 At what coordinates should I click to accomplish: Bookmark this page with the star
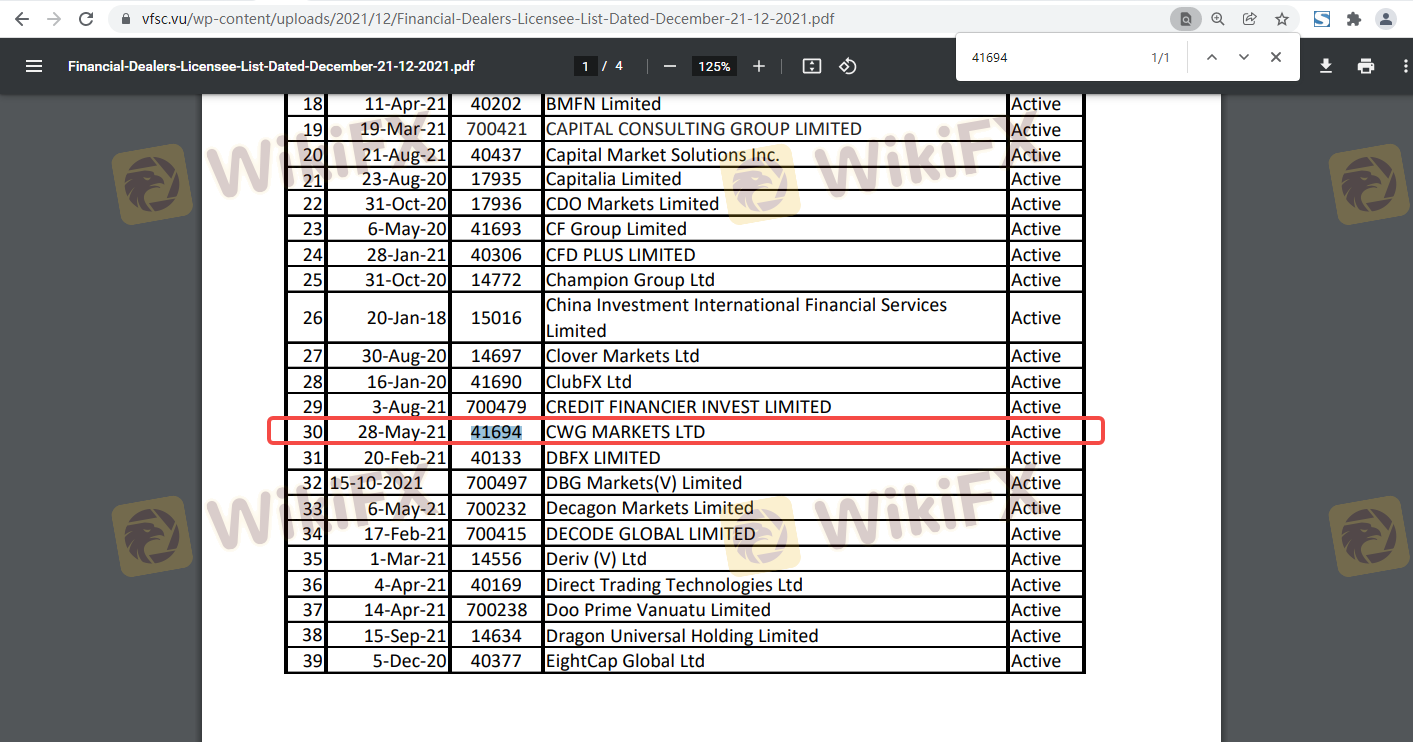point(1282,19)
